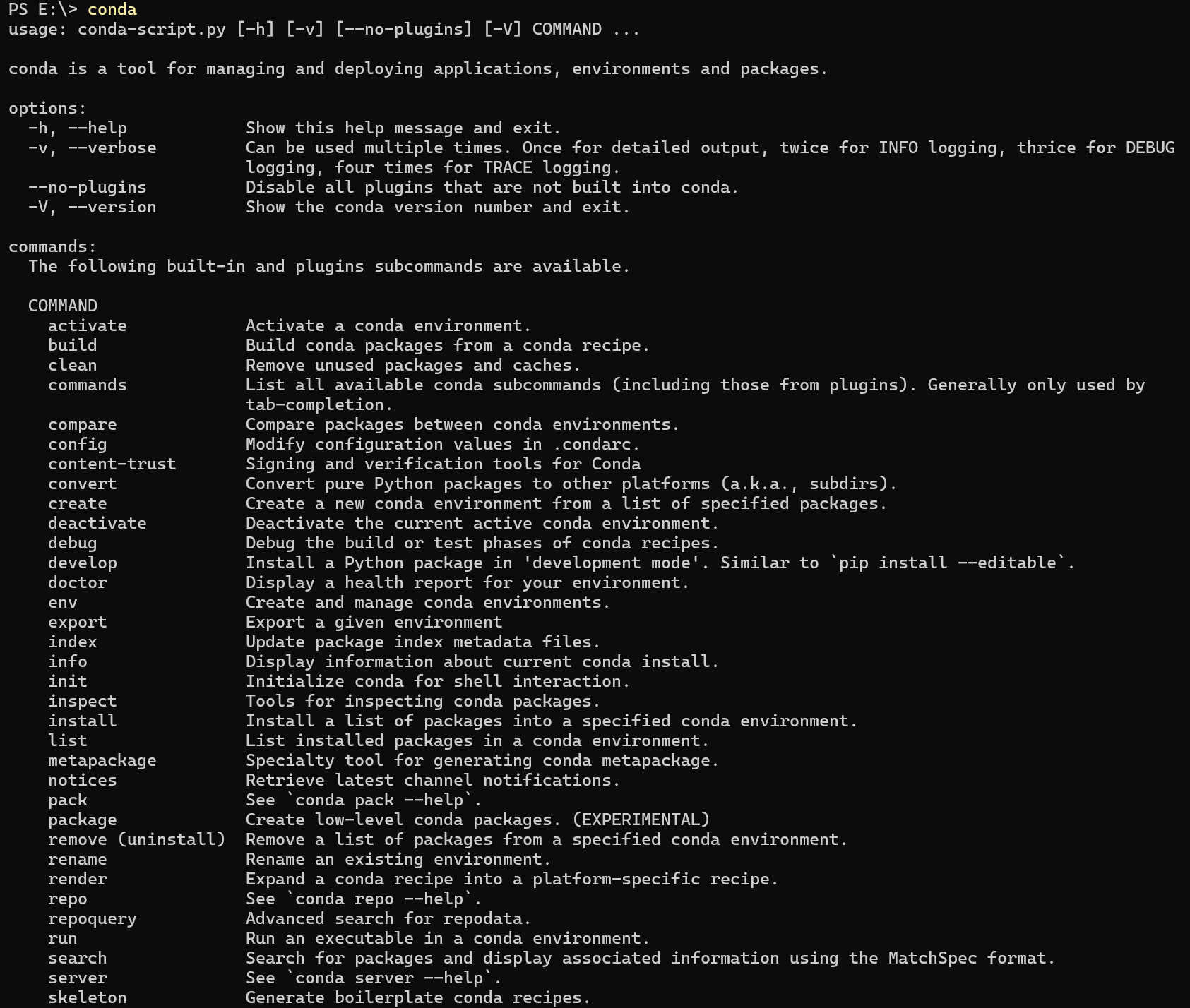Click the 'remove (uninstall)' command entry
Viewport: 1190px width, 1008px height.
[x=136, y=839]
